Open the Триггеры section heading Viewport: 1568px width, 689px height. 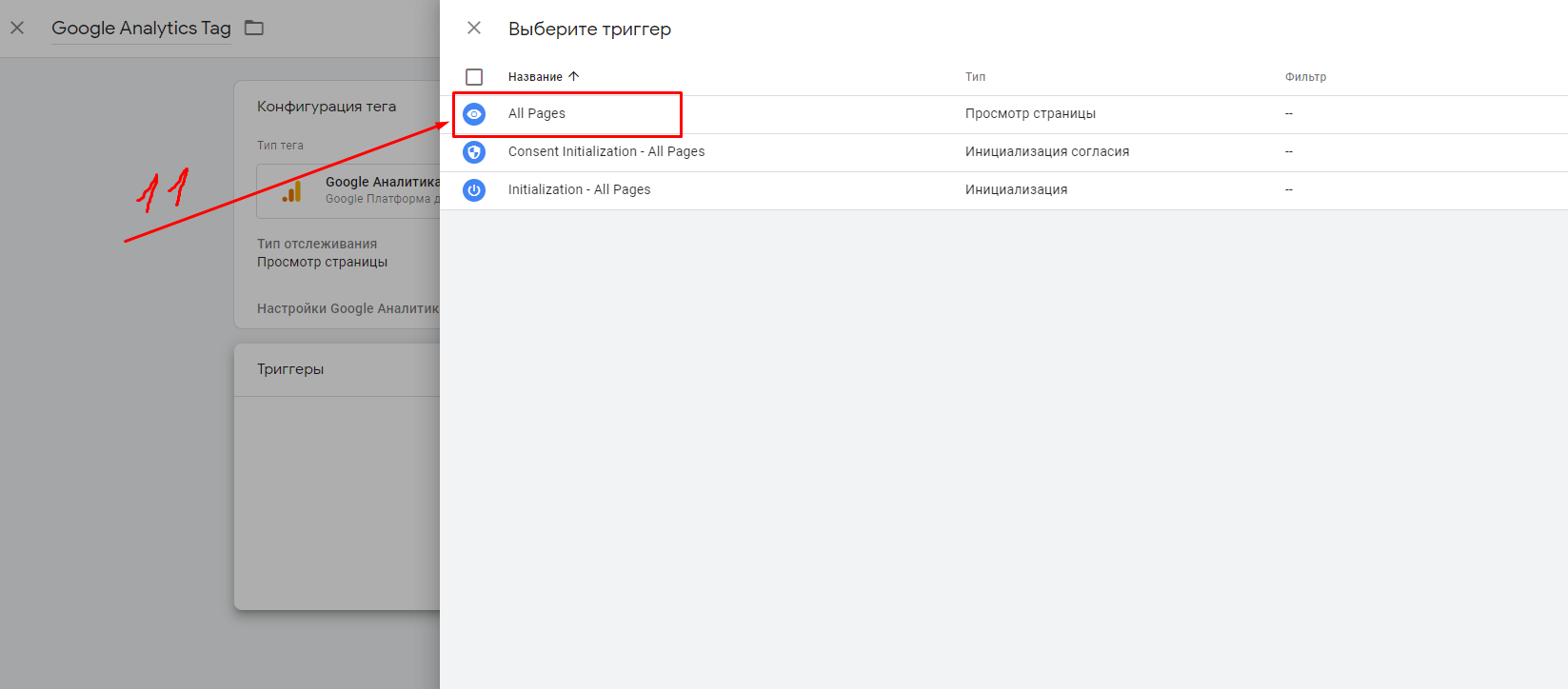click(290, 369)
